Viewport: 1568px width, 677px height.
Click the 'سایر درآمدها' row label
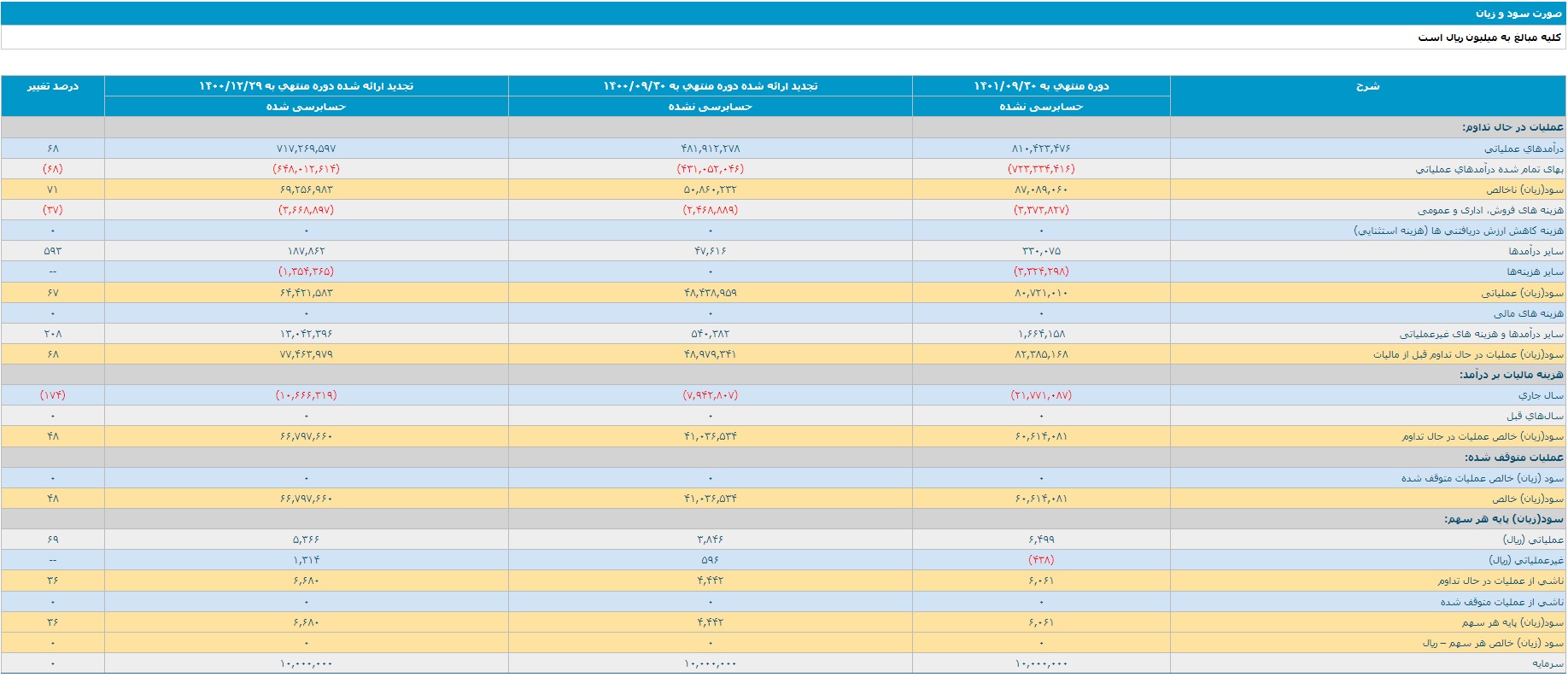pyautogui.click(x=1536, y=251)
